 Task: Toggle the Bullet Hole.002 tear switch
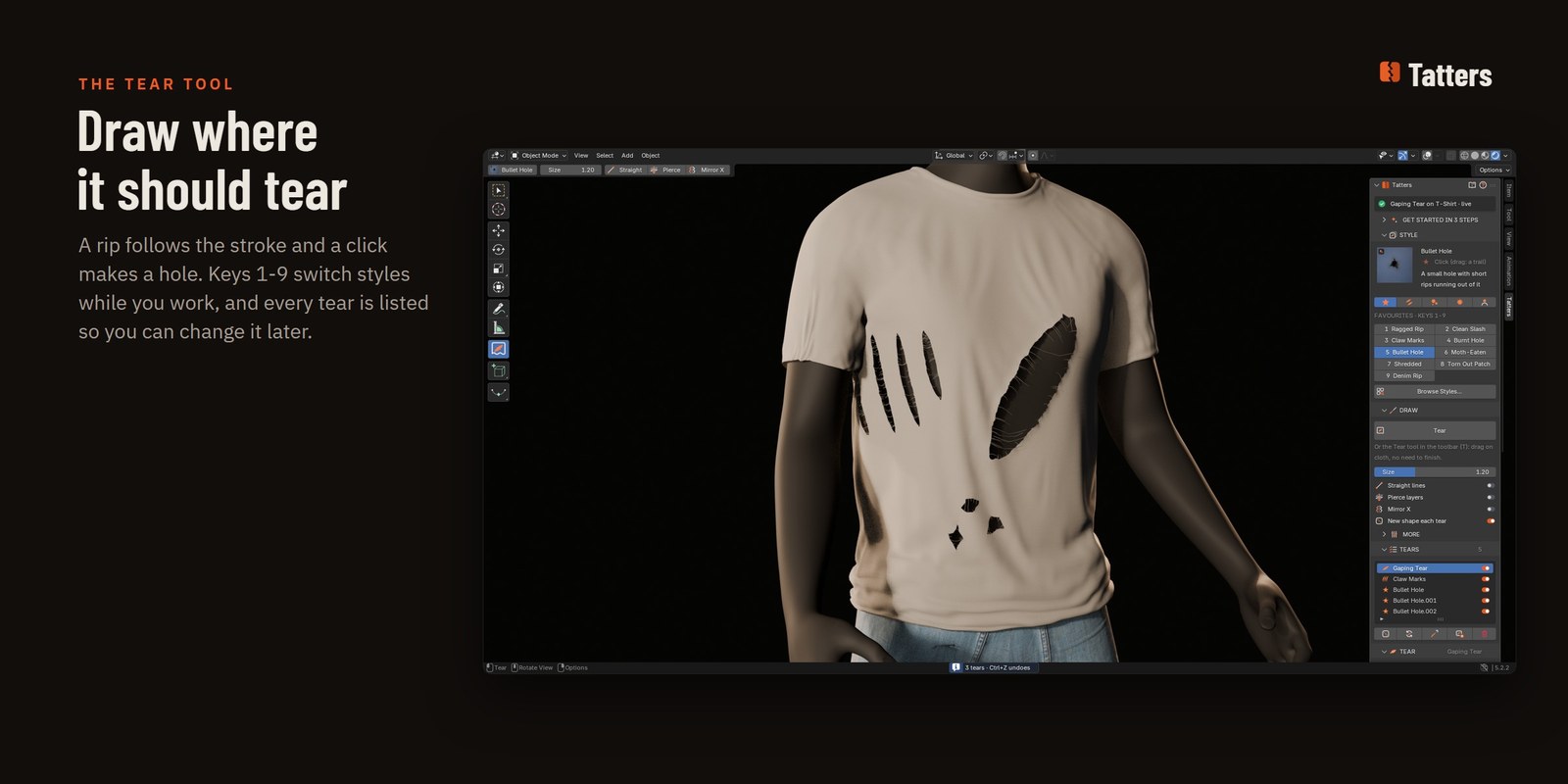(1486, 612)
